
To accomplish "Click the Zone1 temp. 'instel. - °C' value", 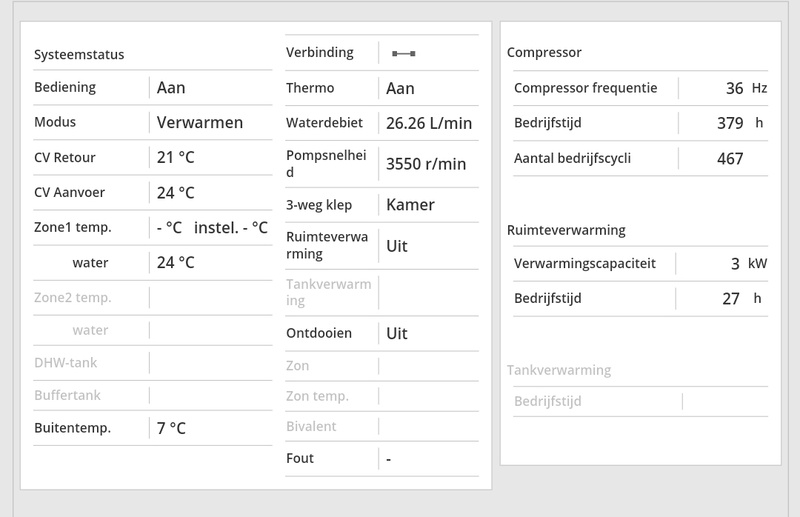I will (231, 228).
